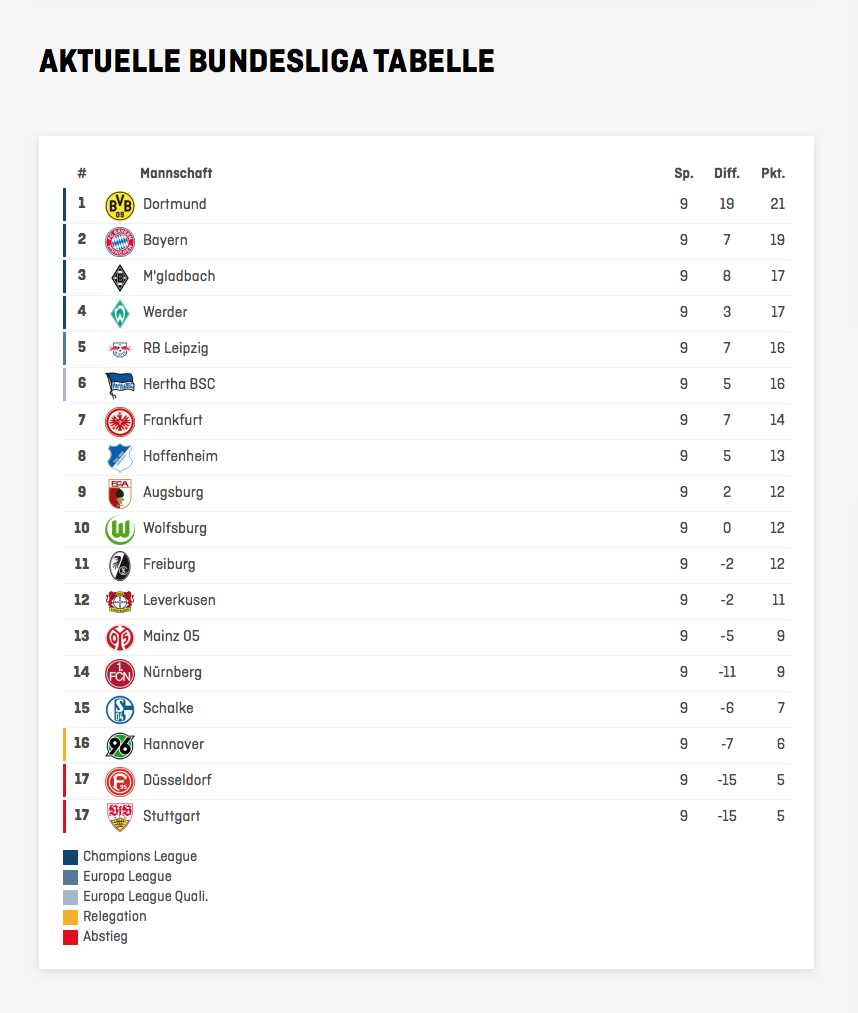Click the Borussia Dortmund club logo
The image size is (858, 1013).
pos(120,205)
